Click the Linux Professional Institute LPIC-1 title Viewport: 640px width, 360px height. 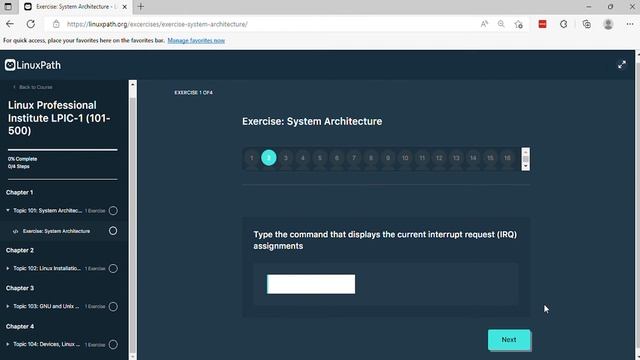pyautogui.click(x=59, y=118)
